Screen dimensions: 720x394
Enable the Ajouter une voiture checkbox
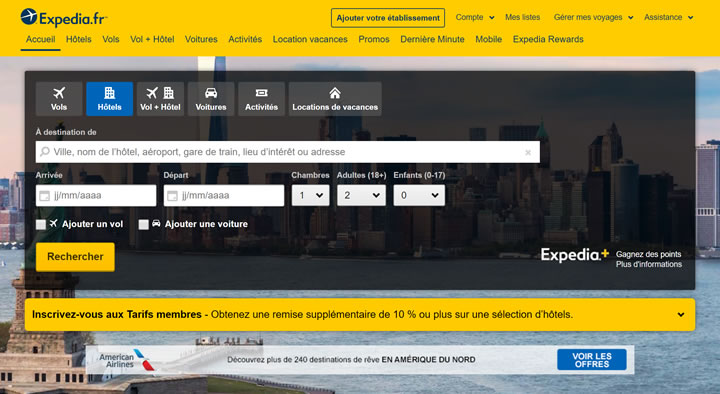144,224
